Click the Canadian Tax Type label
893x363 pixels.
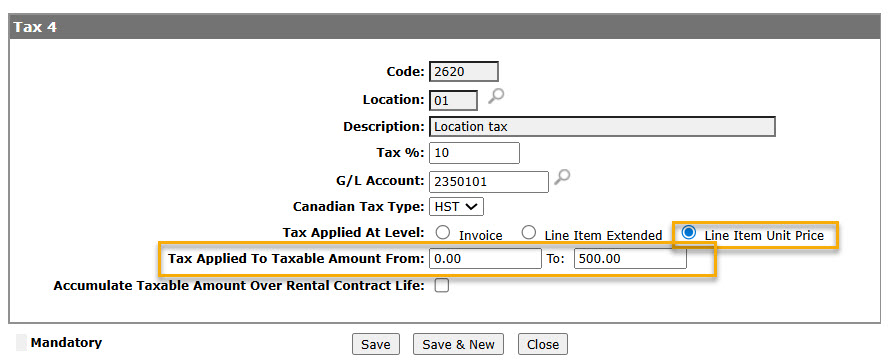tap(359, 206)
